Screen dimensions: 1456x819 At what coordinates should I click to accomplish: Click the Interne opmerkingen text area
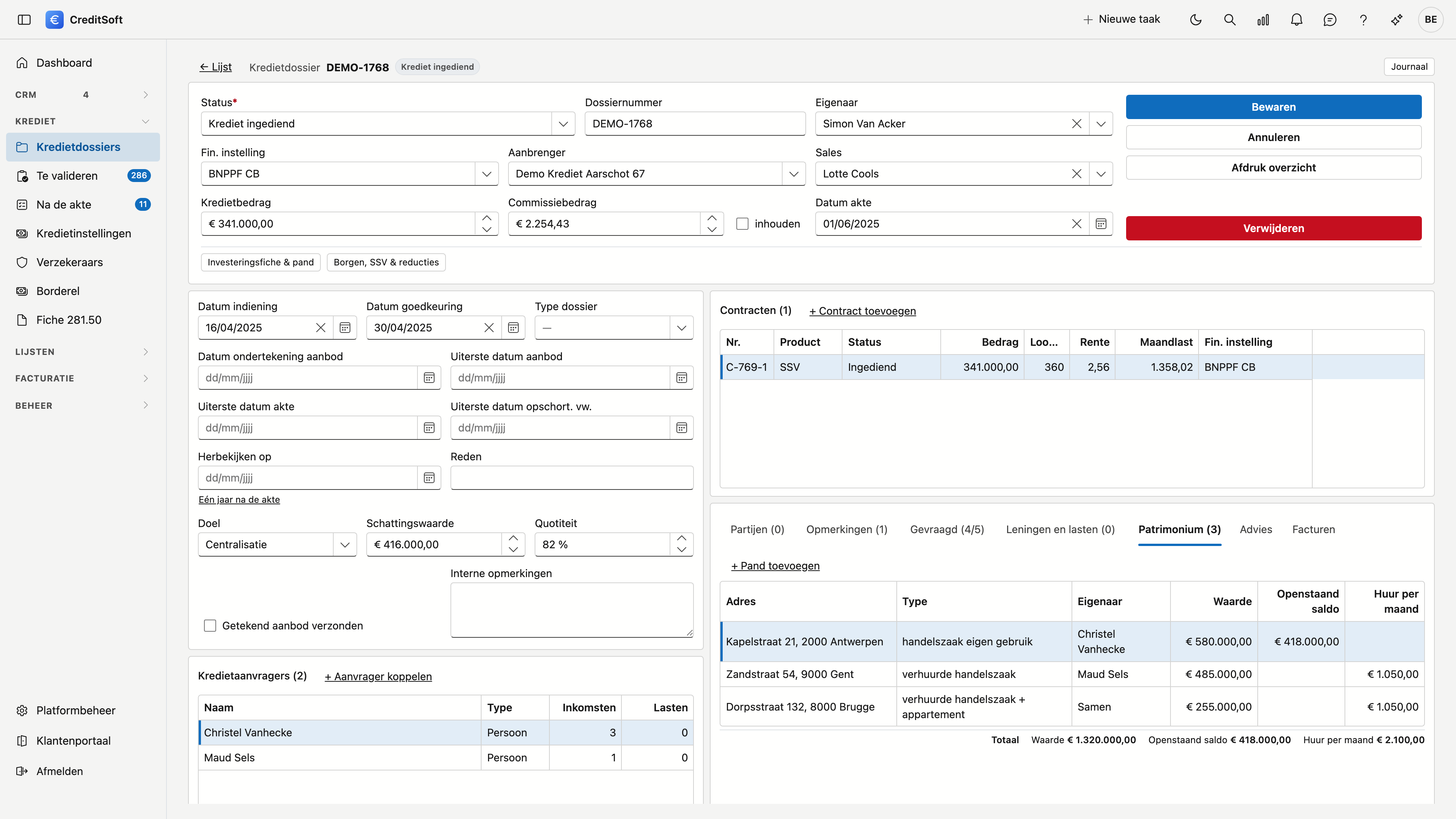(572, 610)
